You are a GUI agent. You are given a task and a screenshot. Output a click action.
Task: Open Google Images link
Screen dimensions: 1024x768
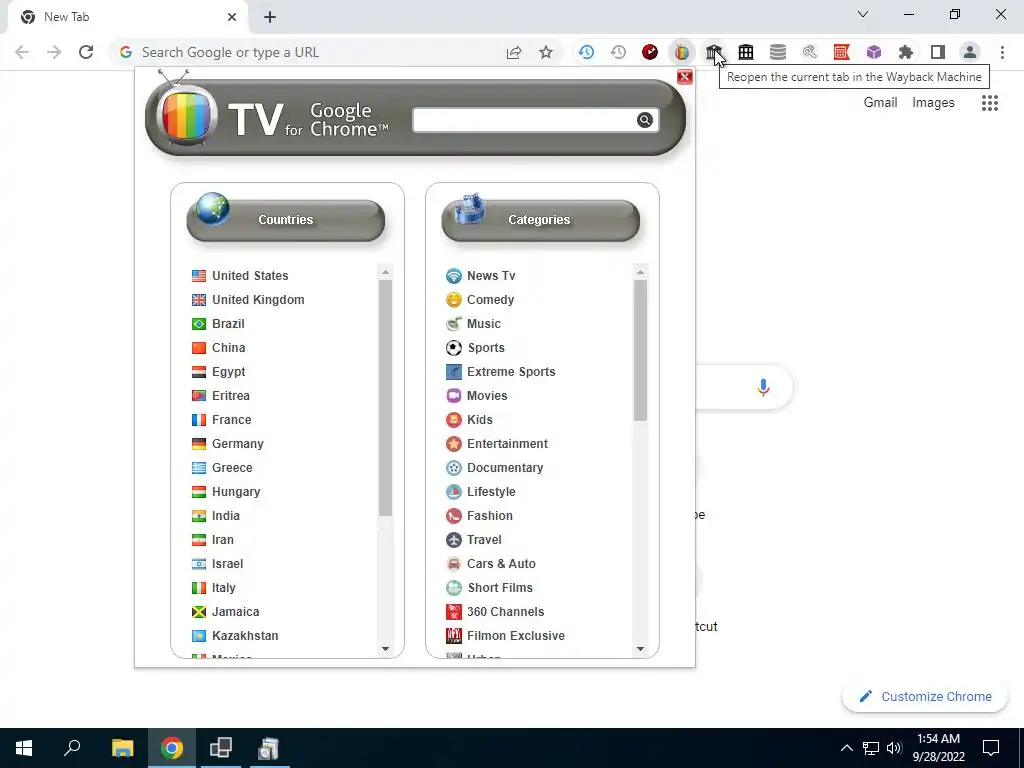click(x=933, y=103)
